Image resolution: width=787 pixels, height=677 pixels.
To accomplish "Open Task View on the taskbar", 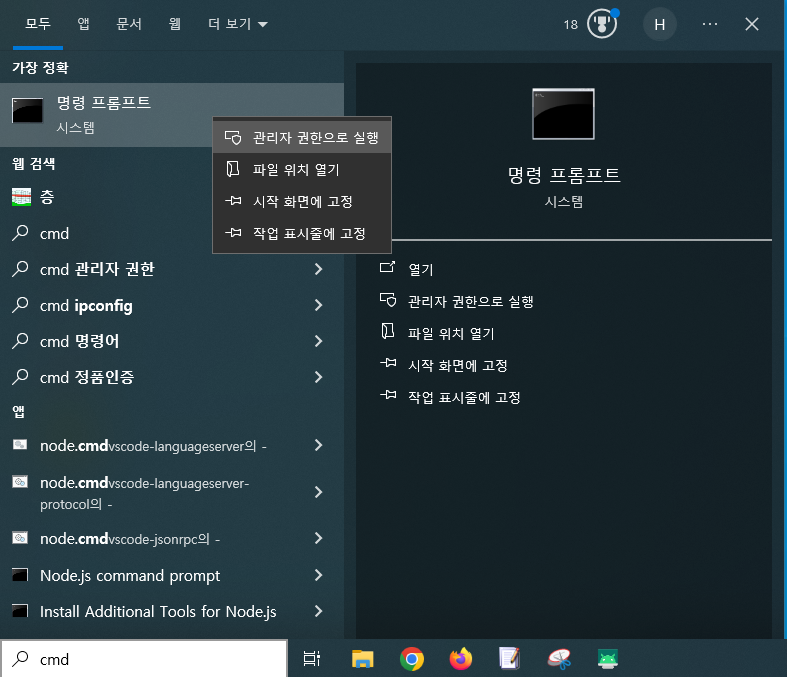I will [x=312, y=659].
